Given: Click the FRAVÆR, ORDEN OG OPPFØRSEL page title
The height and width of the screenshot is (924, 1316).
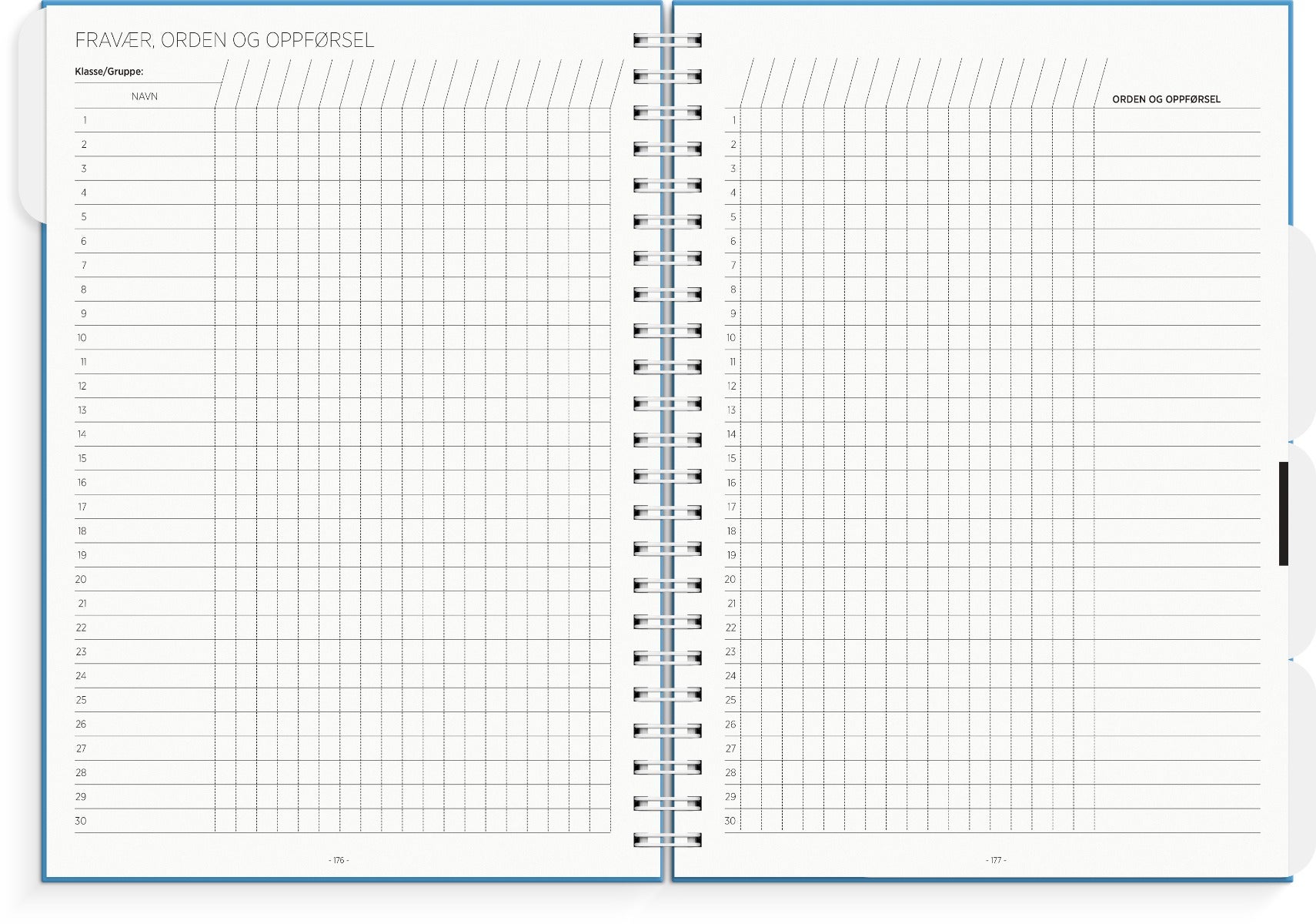Looking at the screenshot, I should pos(224,40).
